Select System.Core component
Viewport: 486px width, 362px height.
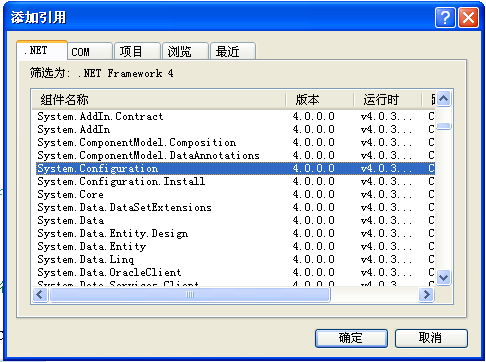[235, 194]
